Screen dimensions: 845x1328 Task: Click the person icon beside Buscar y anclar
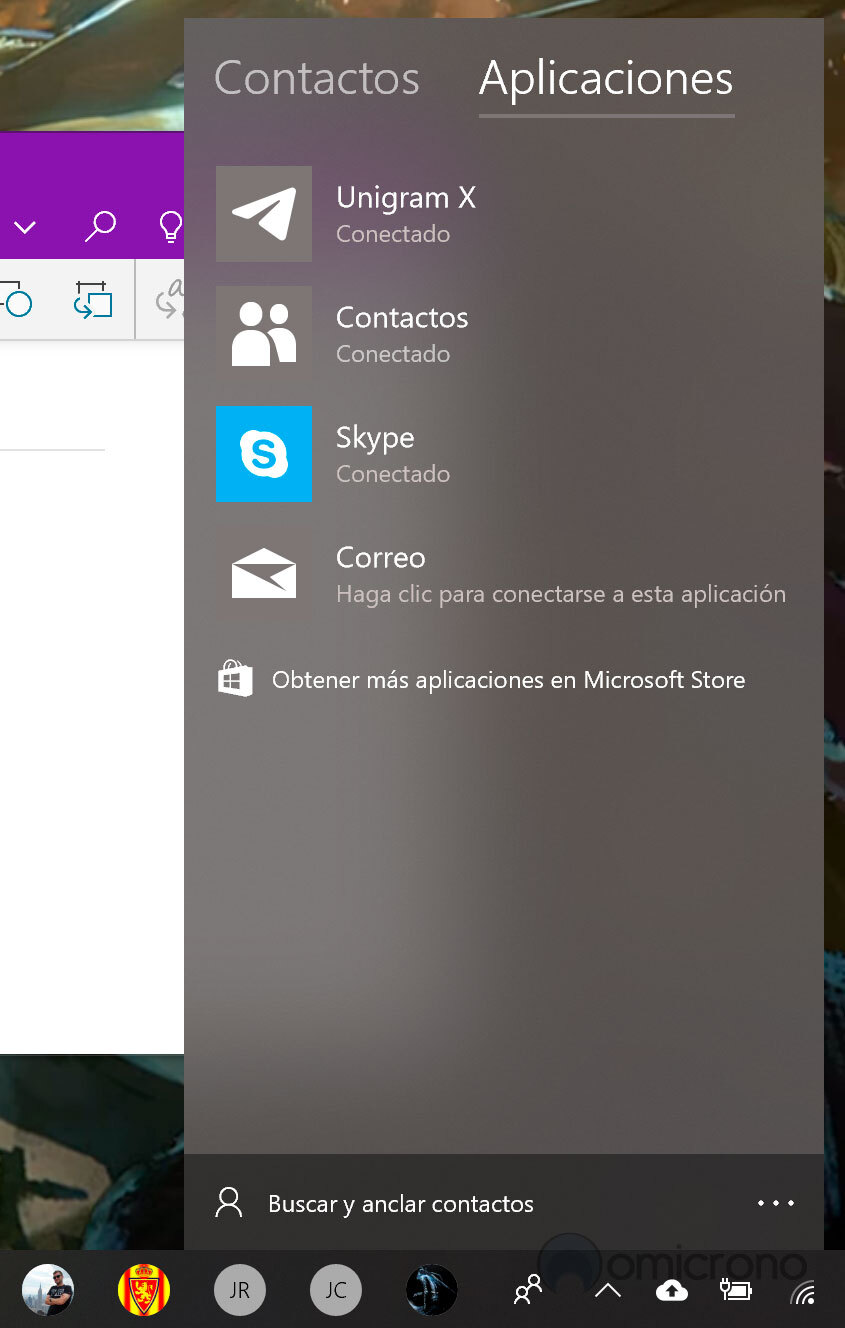click(229, 1203)
